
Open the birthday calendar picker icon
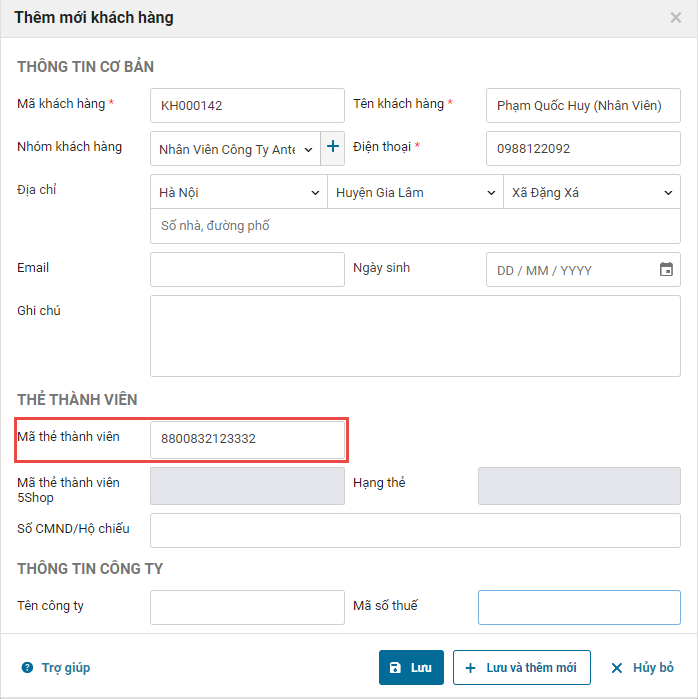click(666, 270)
